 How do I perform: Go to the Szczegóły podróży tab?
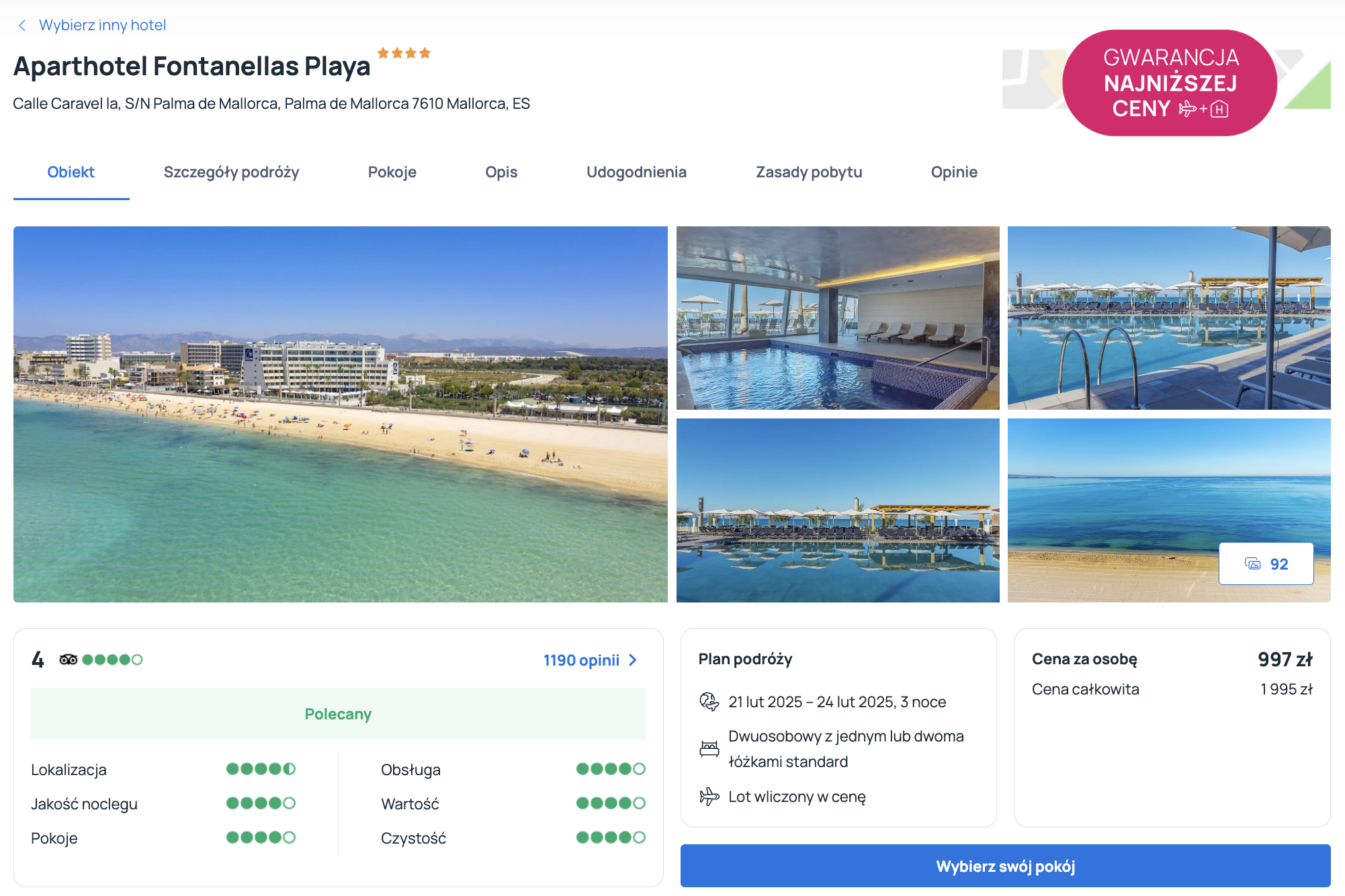coord(231,172)
